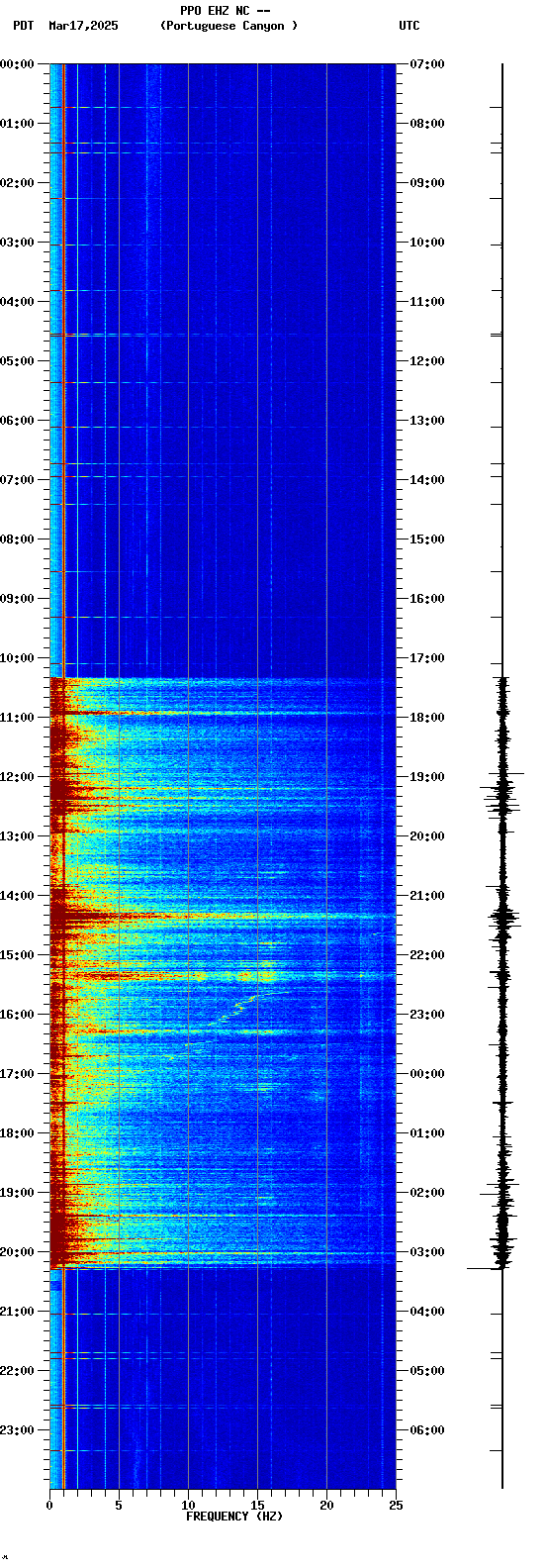Click the UTC time label '18:00'

(427, 718)
